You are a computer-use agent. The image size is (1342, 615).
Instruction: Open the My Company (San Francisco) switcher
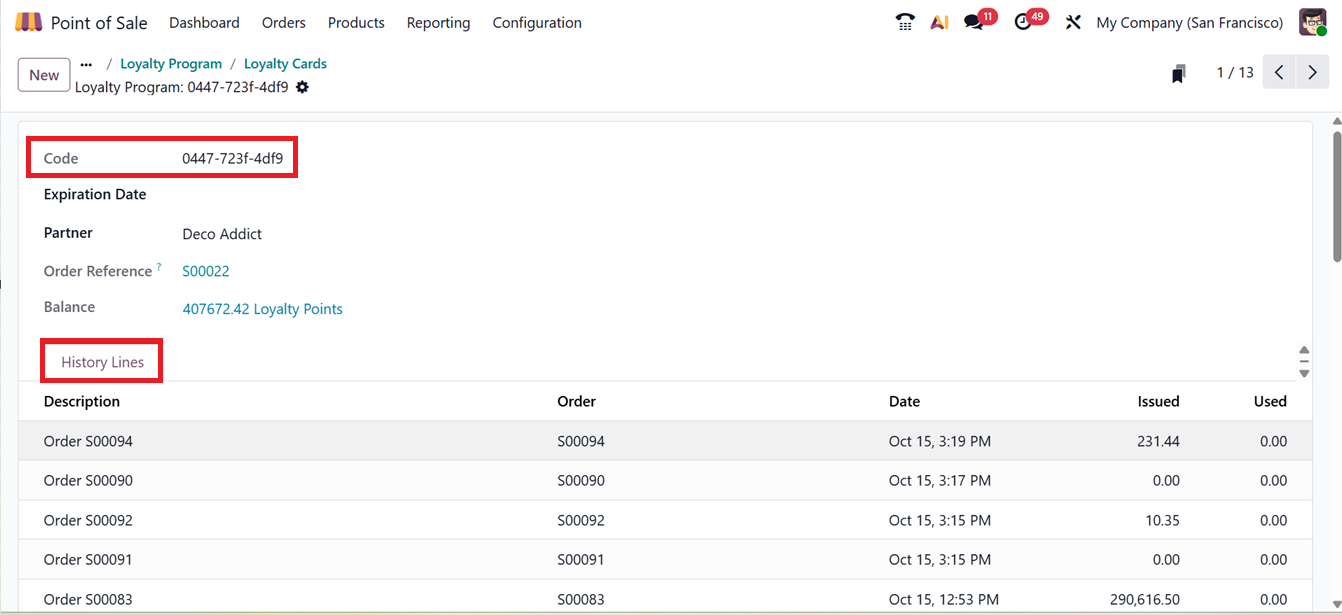click(1189, 22)
